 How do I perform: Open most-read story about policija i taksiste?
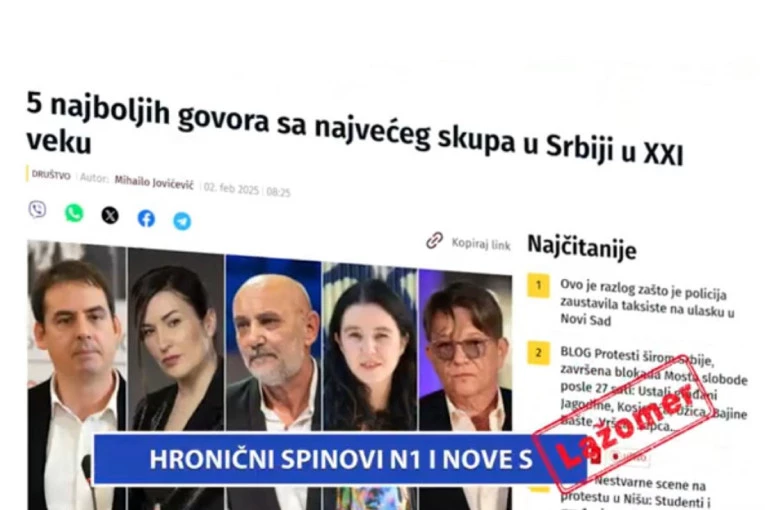pos(647,302)
